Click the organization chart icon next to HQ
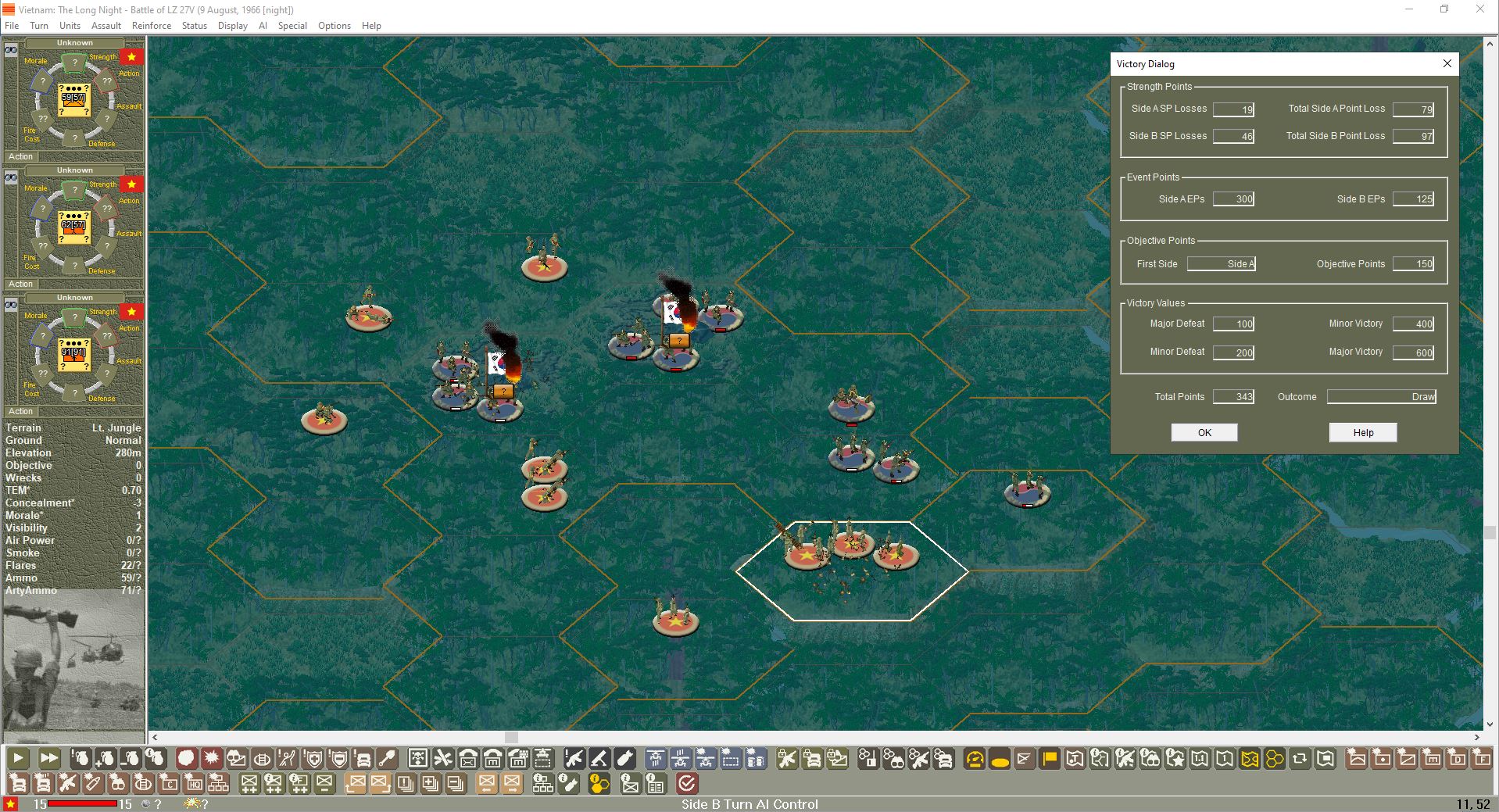Screen dimensions: 1499x812 pos(218,783)
